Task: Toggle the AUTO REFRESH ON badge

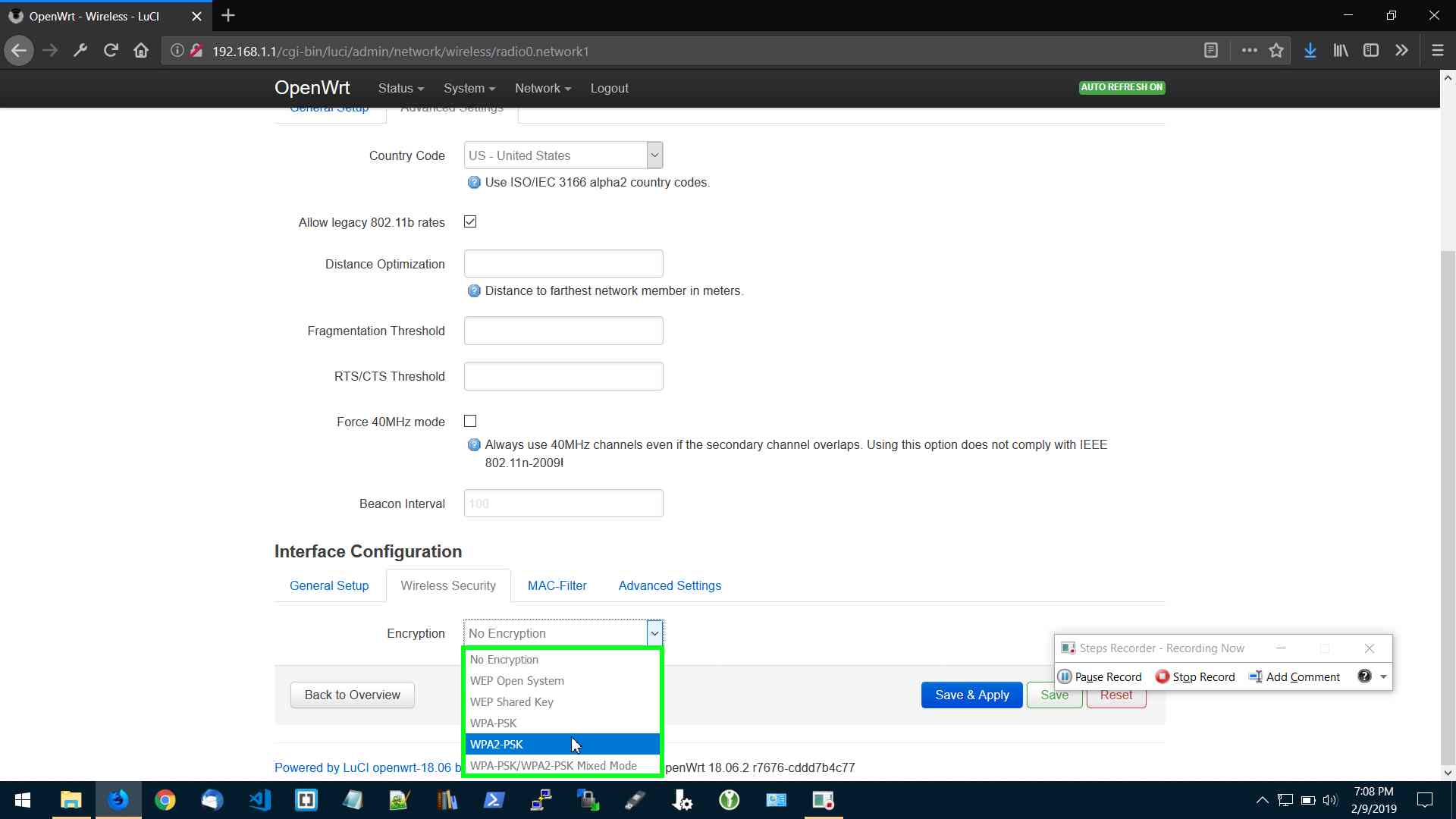Action: click(x=1122, y=87)
